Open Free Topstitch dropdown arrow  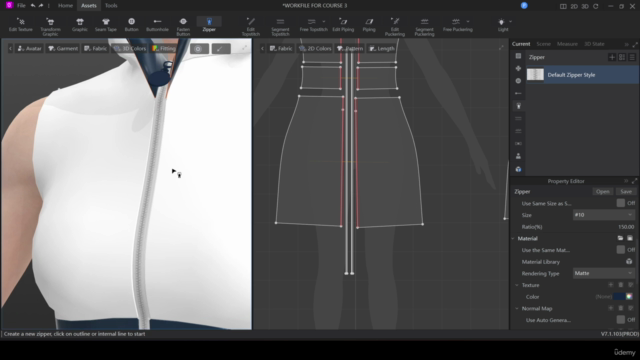[x=324, y=22]
